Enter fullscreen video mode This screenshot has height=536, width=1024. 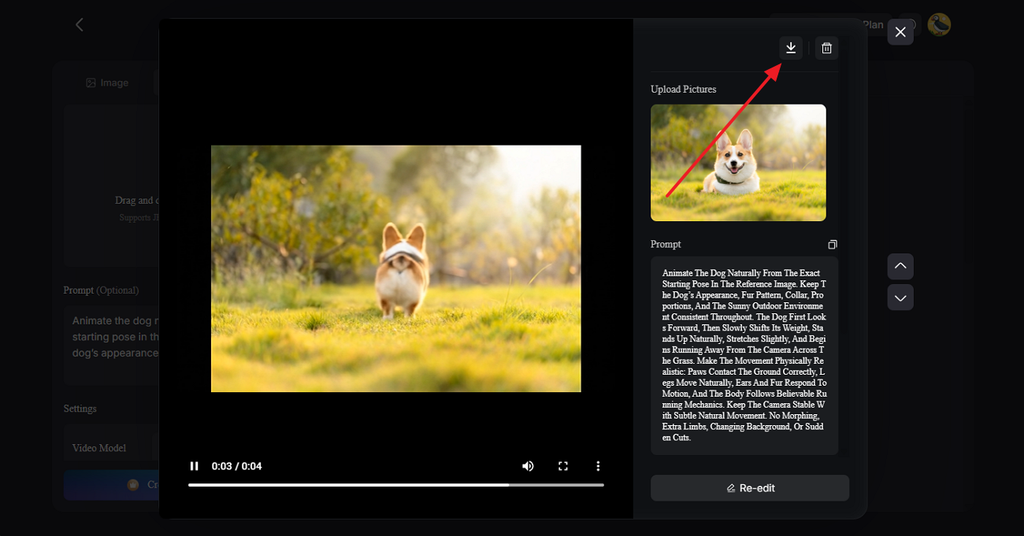pyautogui.click(x=563, y=465)
